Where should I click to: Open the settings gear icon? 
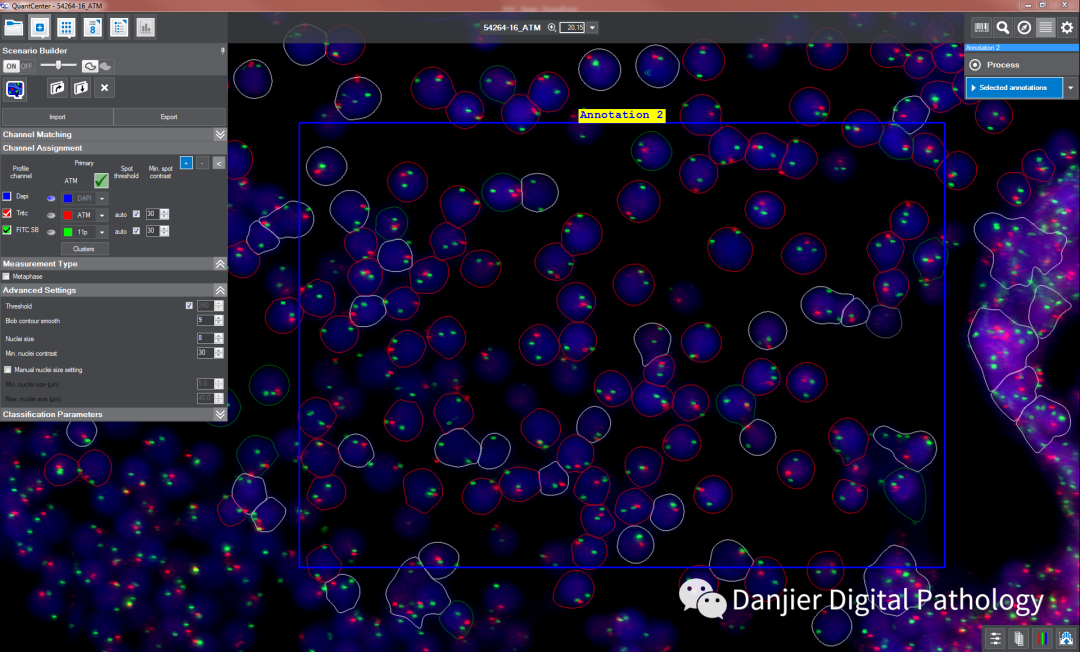[1067, 28]
